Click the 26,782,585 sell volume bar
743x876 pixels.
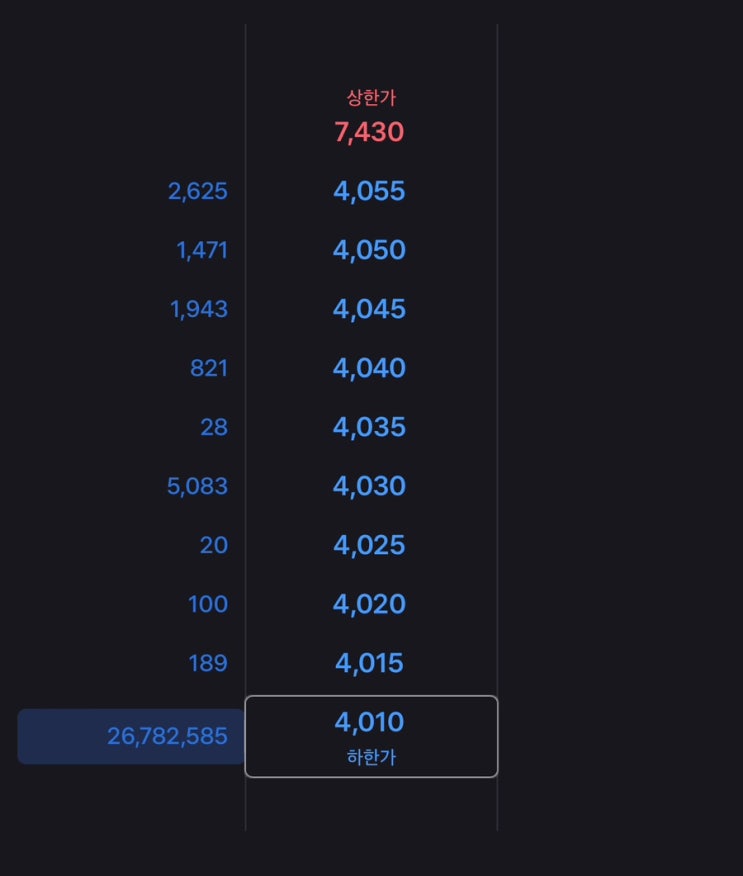click(131, 736)
